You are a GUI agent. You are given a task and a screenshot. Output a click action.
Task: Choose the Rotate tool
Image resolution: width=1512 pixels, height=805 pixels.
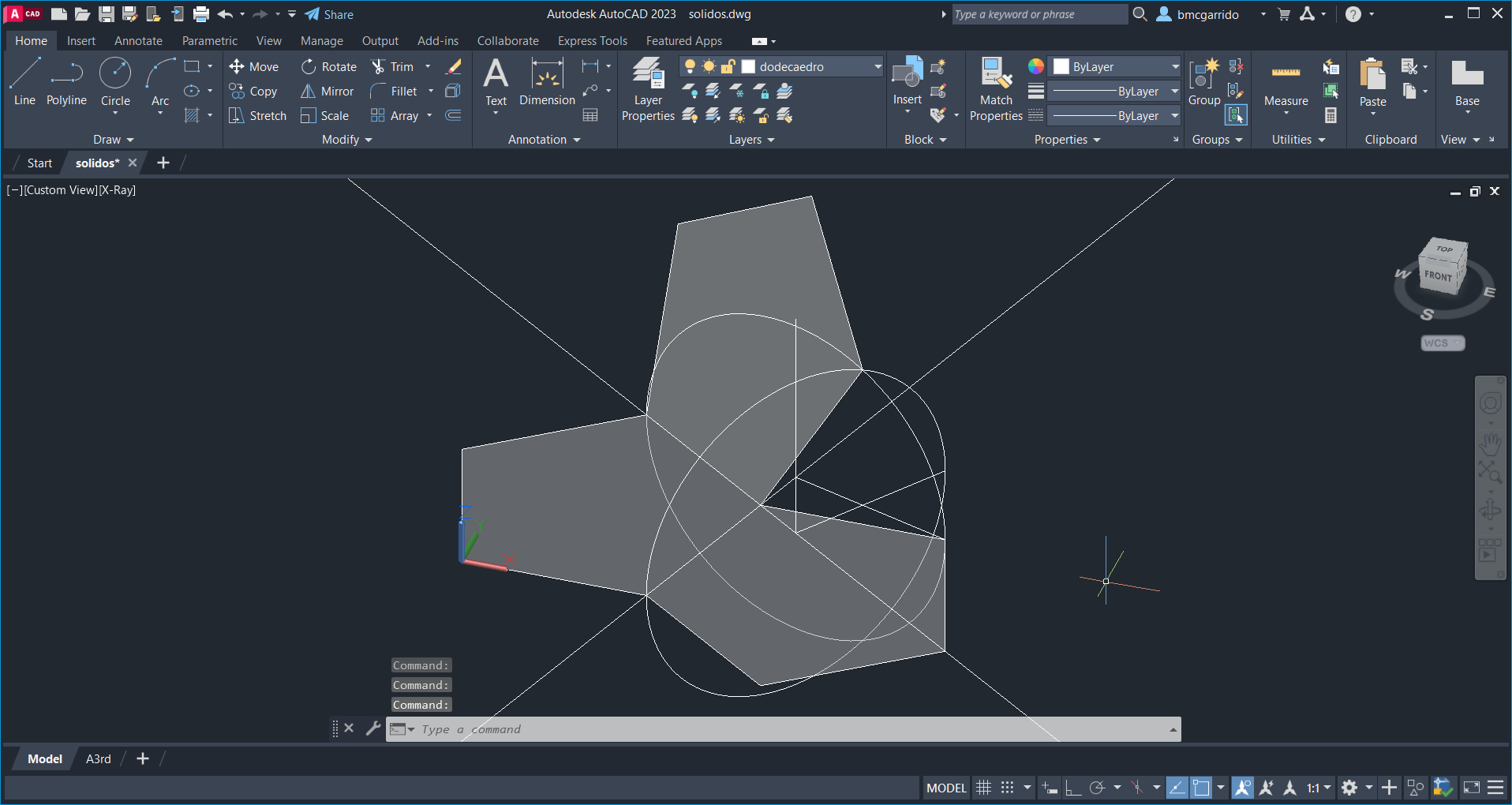pyautogui.click(x=309, y=67)
